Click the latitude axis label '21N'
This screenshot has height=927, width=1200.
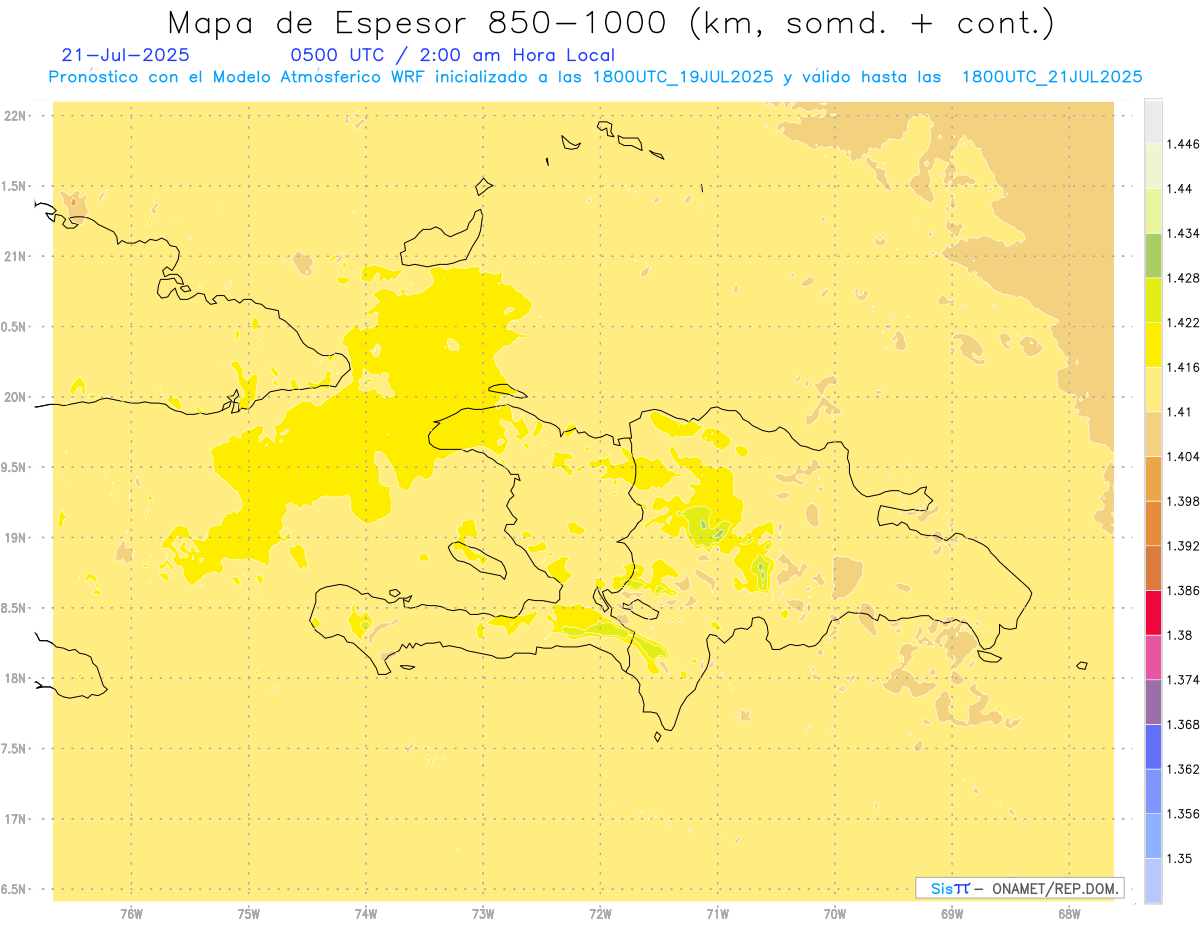click(x=15, y=256)
